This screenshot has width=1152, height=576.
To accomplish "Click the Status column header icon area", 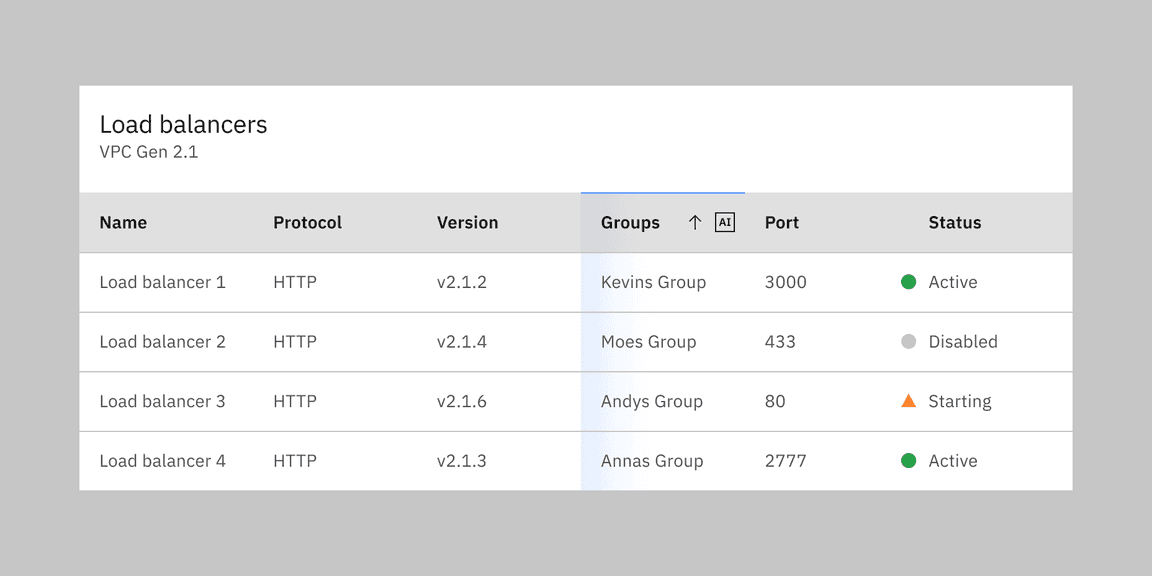I will pyautogui.click(x=954, y=222).
